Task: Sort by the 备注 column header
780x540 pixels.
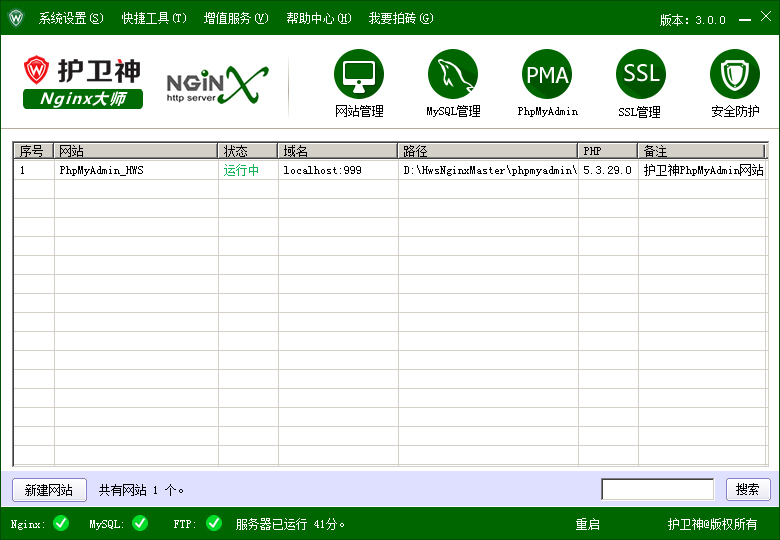Action: coord(701,151)
